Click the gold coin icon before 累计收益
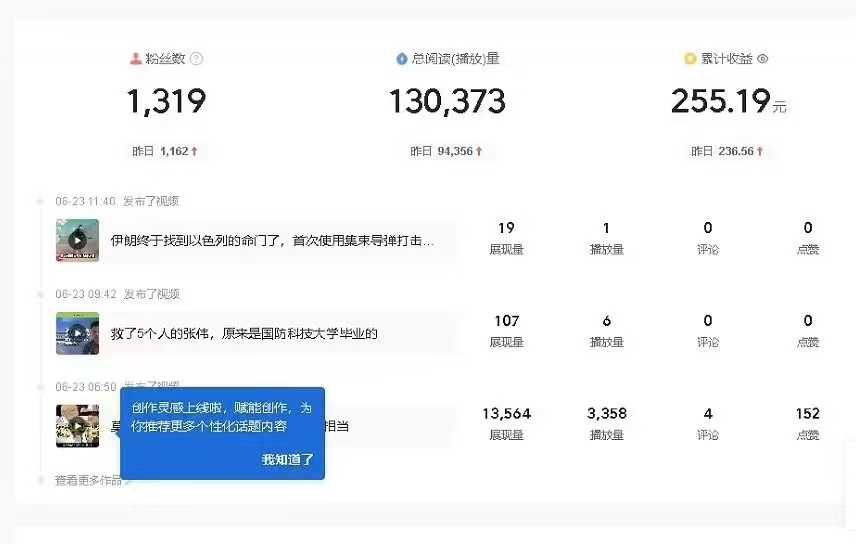This screenshot has height=544, width=856. [690, 58]
